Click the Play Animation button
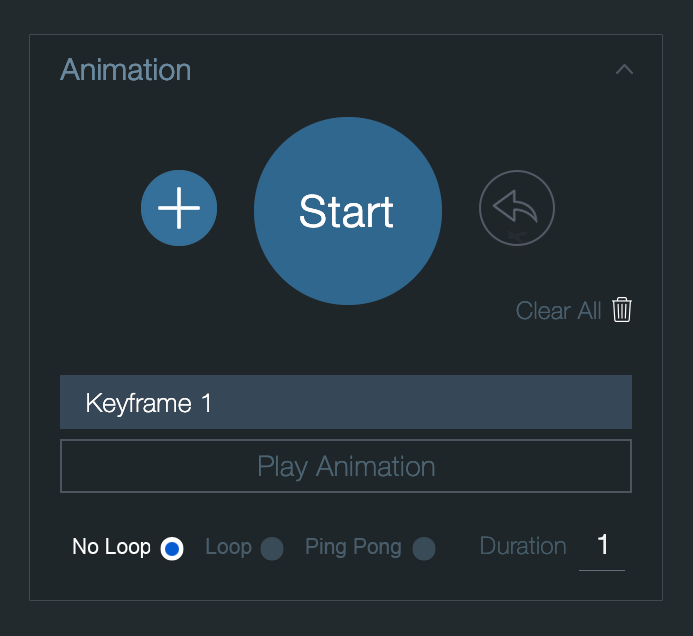Screen dimensions: 693x636 click(346, 466)
